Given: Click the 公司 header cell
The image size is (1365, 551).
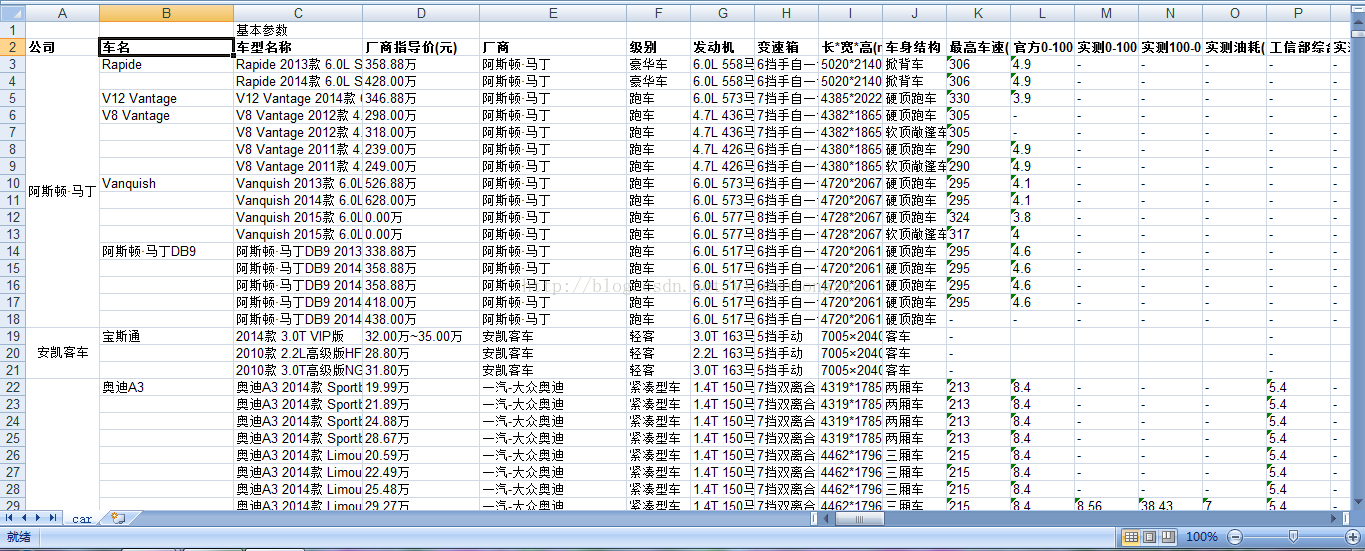Looking at the screenshot, I should pos(62,47).
